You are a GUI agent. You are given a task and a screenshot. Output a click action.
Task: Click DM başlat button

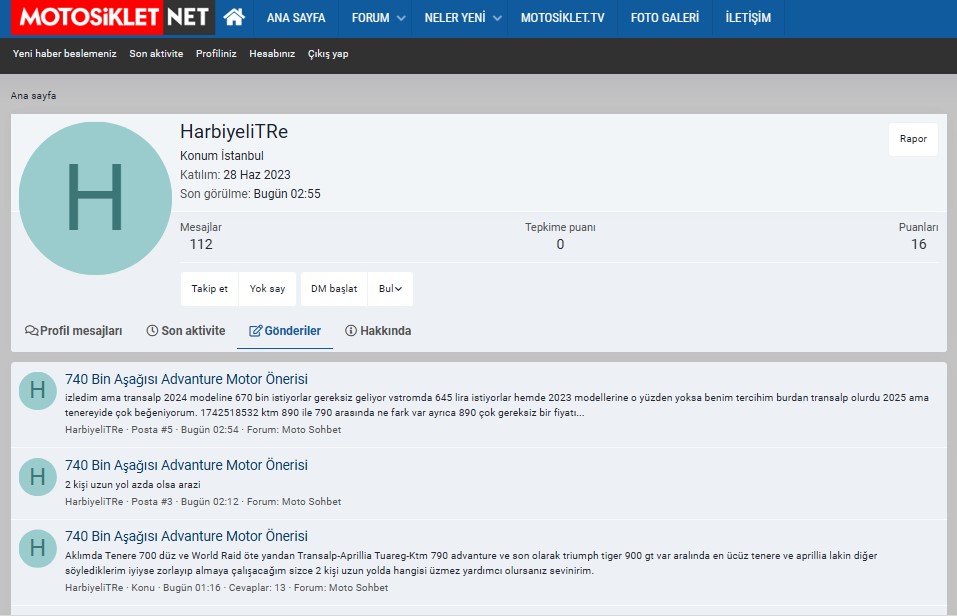pos(334,289)
